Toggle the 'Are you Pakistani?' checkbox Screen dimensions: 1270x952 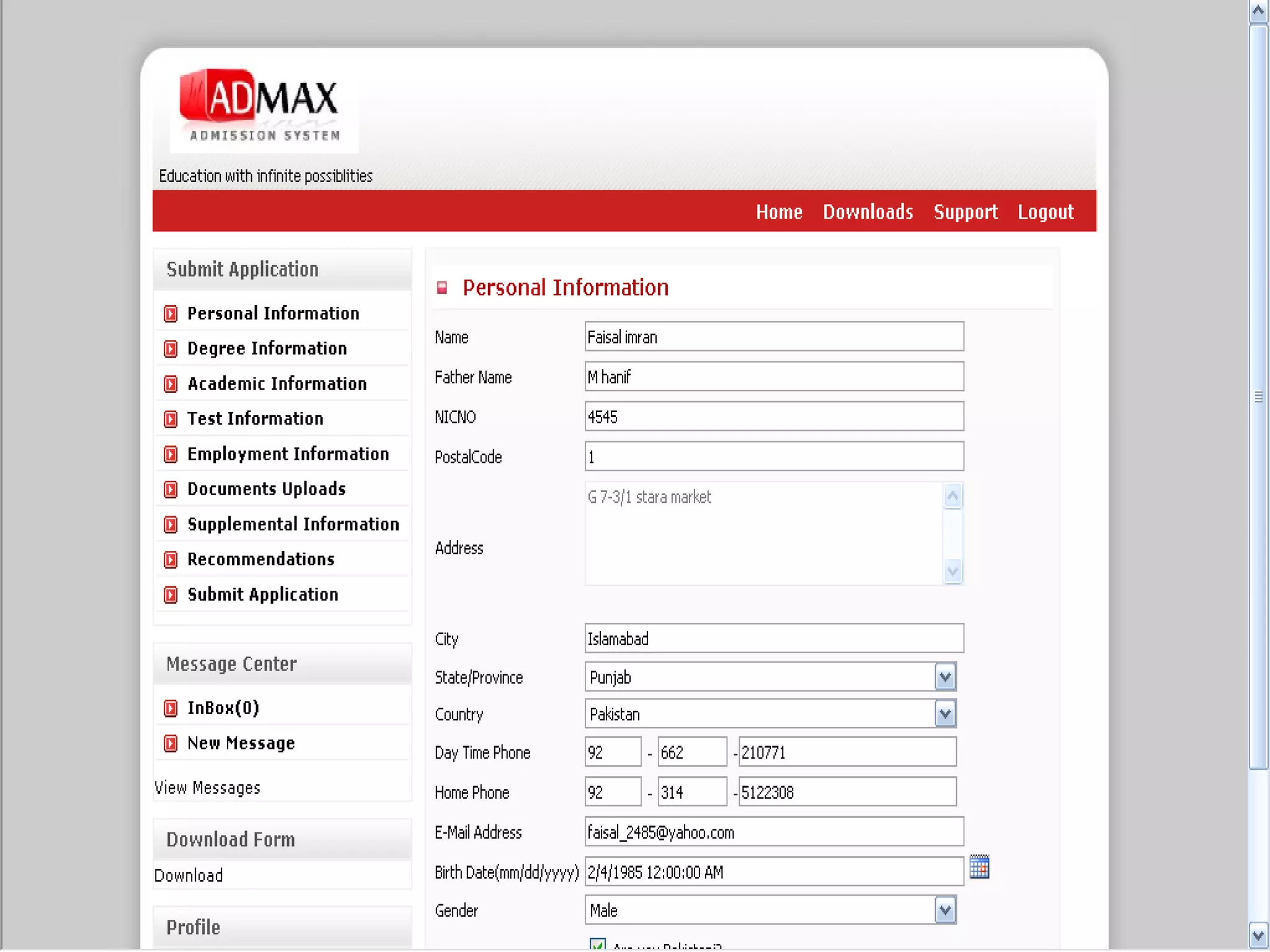(x=597, y=944)
